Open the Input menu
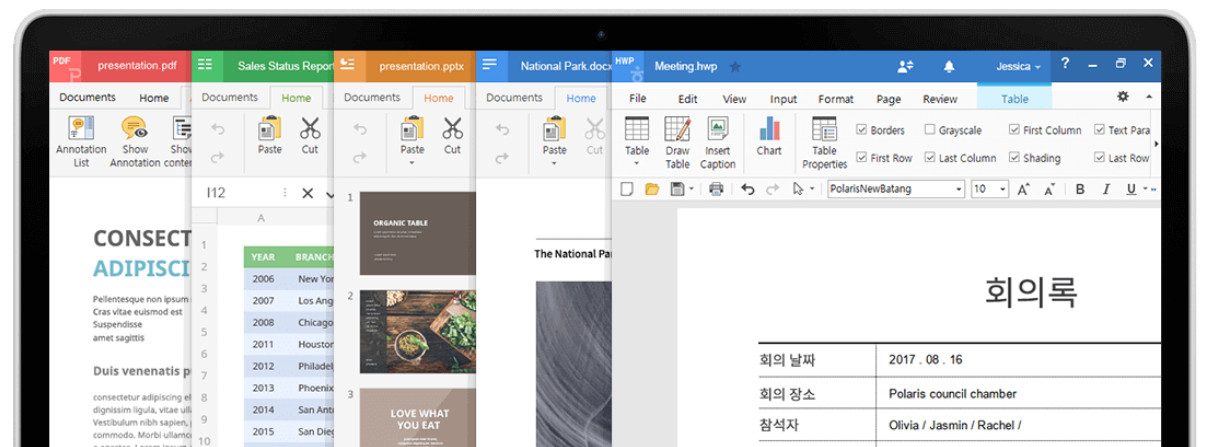The height and width of the screenshot is (447, 1216). (784, 99)
